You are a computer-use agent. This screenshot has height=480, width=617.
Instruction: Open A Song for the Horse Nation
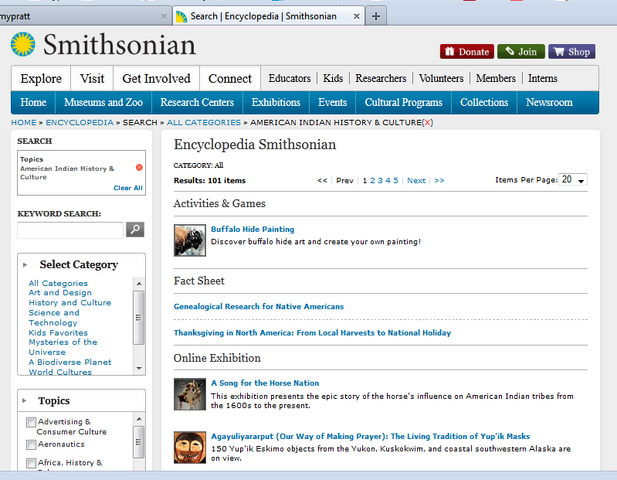click(265, 383)
